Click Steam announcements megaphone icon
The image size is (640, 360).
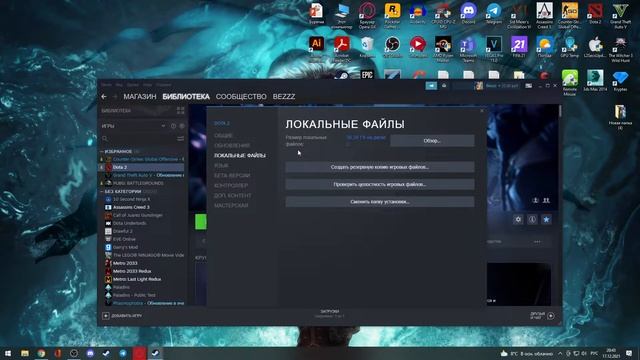431,86
